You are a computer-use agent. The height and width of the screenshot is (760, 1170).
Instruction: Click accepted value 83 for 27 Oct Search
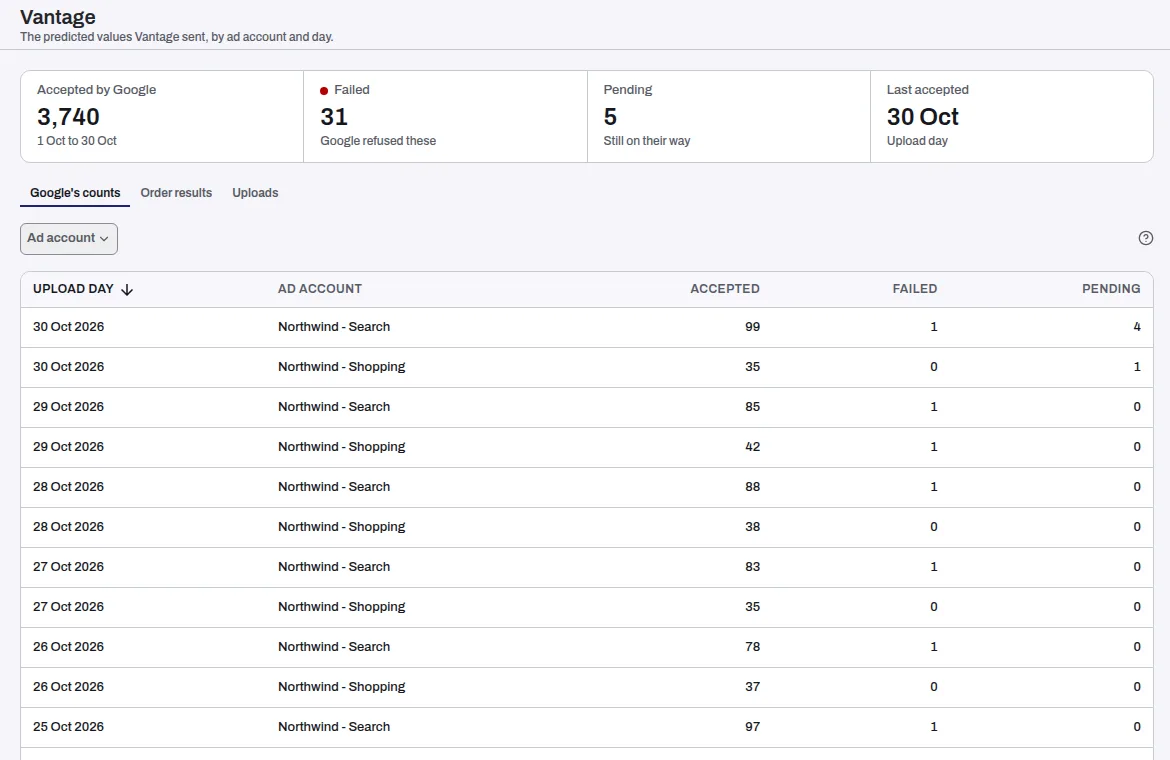[752, 567]
